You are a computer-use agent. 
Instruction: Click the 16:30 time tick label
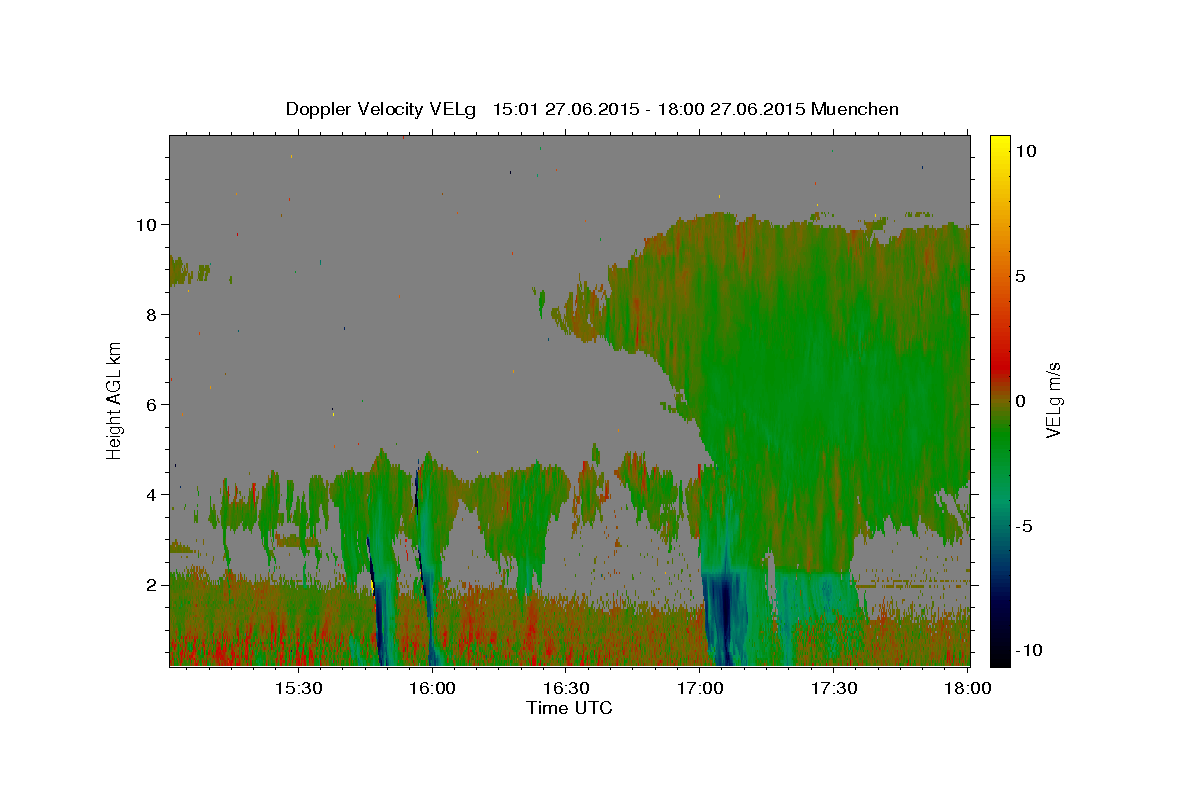(x=565, y=688)
